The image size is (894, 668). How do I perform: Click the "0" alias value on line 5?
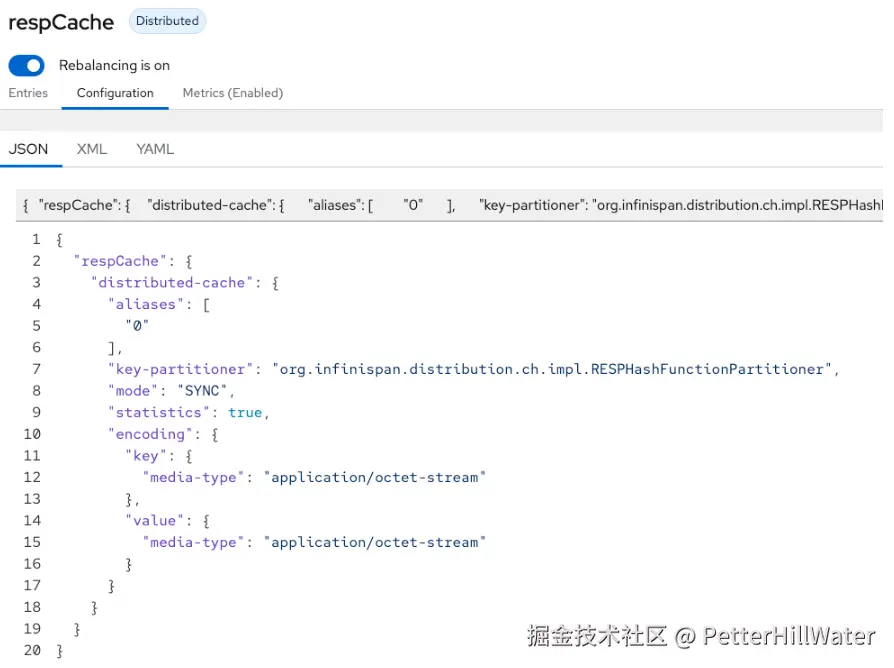click(x=137, y=326)
